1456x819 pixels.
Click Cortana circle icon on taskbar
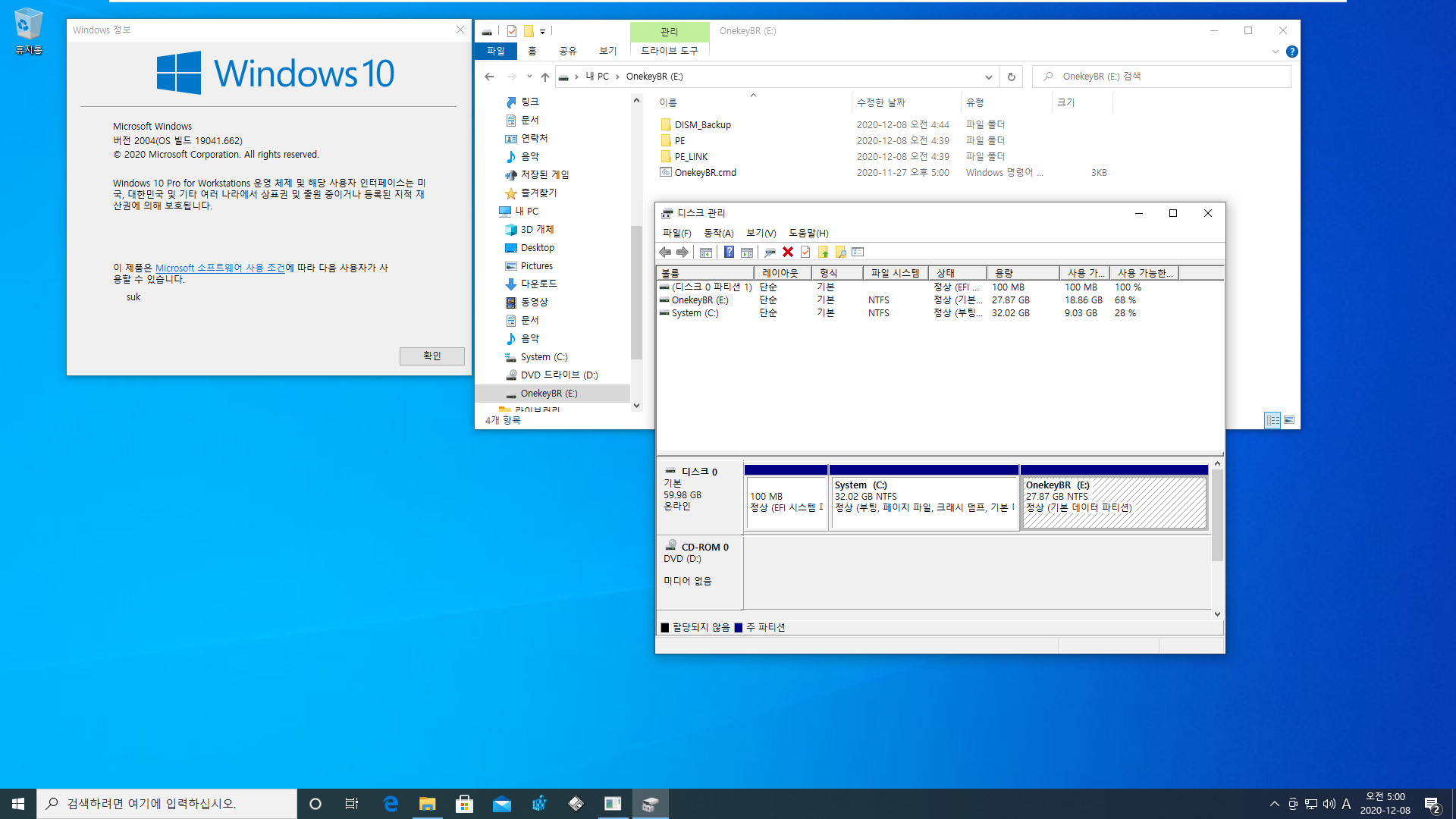click(315, 804)
